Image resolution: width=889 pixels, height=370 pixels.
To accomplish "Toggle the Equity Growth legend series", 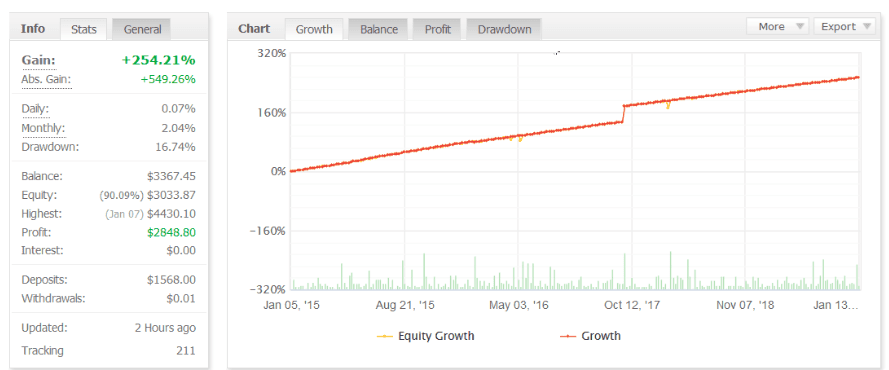I will tap(426, 336).
